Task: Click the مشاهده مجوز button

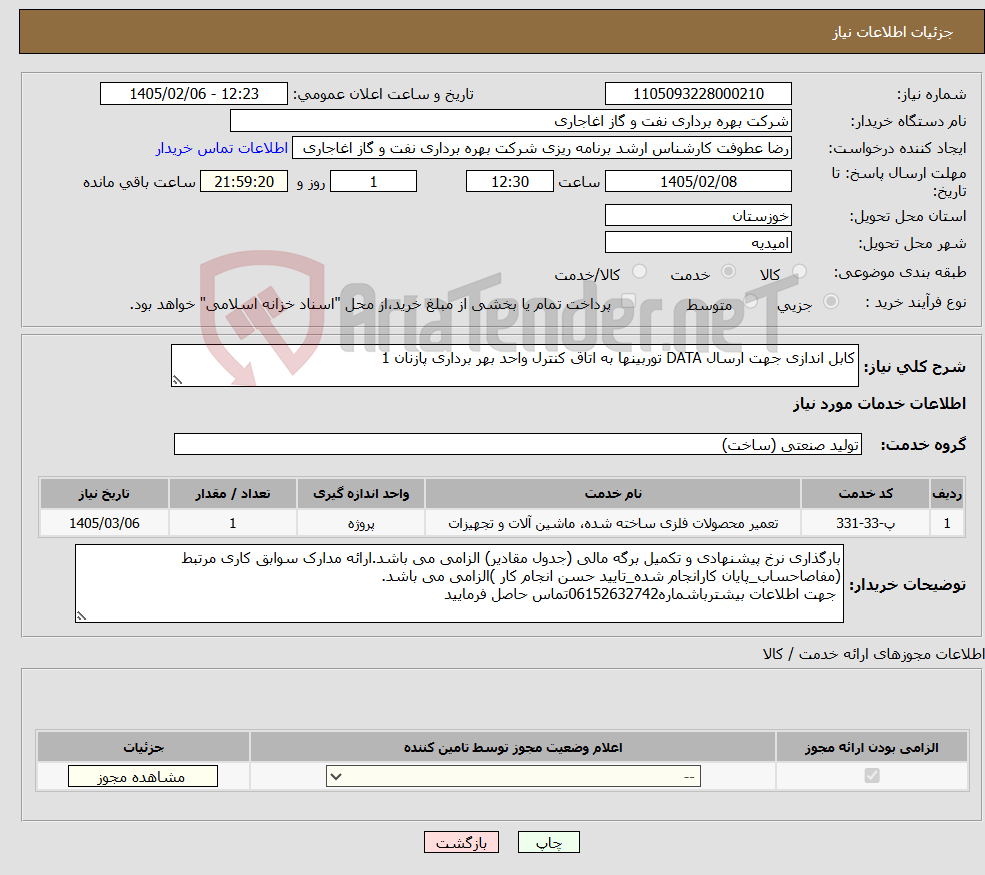Action: coord(143,776)
